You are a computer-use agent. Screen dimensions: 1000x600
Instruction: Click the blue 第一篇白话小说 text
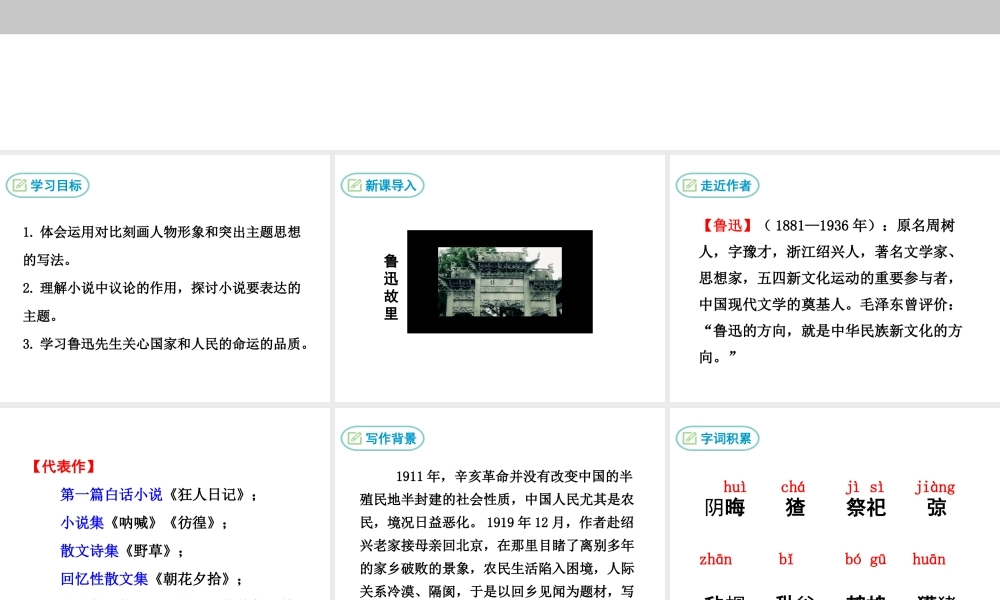[x=111, y=495]
